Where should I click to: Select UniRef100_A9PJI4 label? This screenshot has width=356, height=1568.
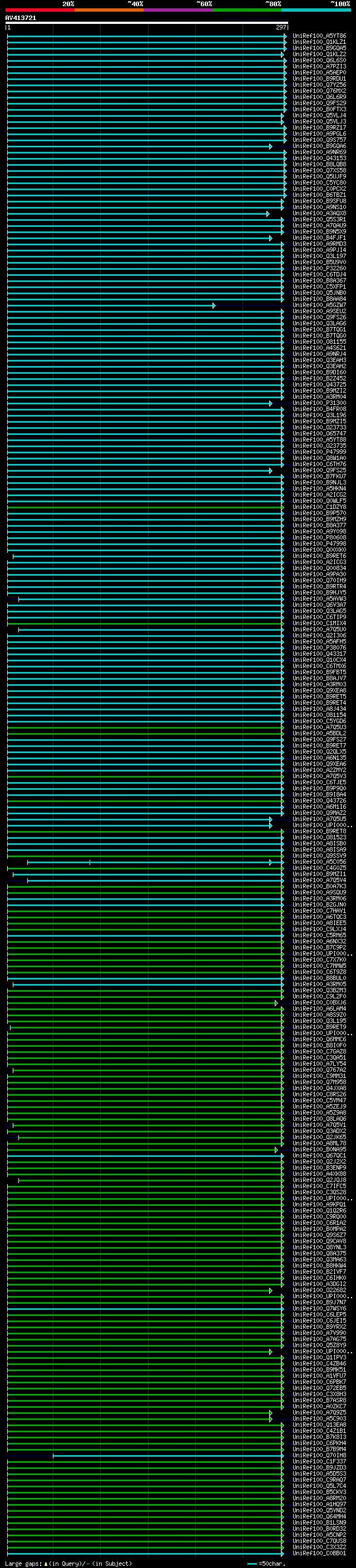click(x=319, y=250)
